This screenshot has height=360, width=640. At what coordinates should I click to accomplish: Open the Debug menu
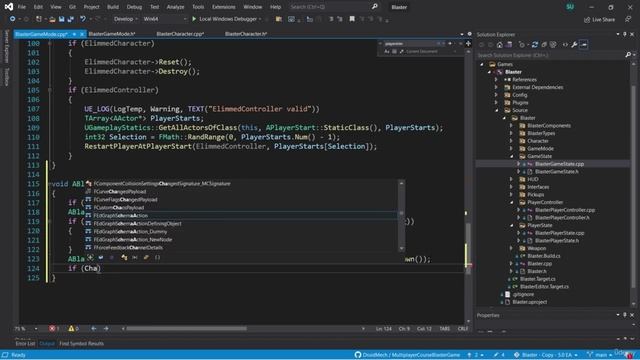pos(134,7)
